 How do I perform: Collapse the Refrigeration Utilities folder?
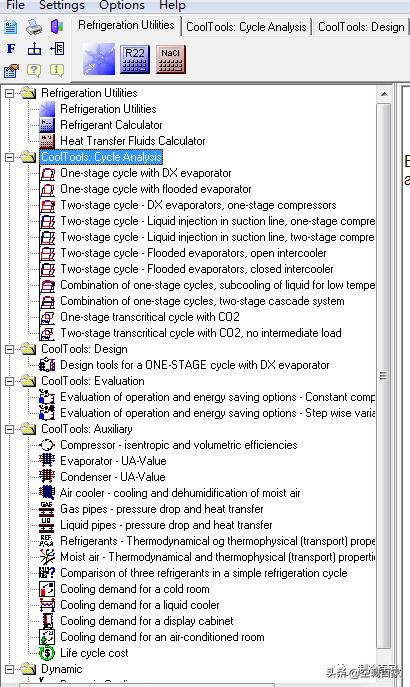pyautogui.click(x=10, y=93)
